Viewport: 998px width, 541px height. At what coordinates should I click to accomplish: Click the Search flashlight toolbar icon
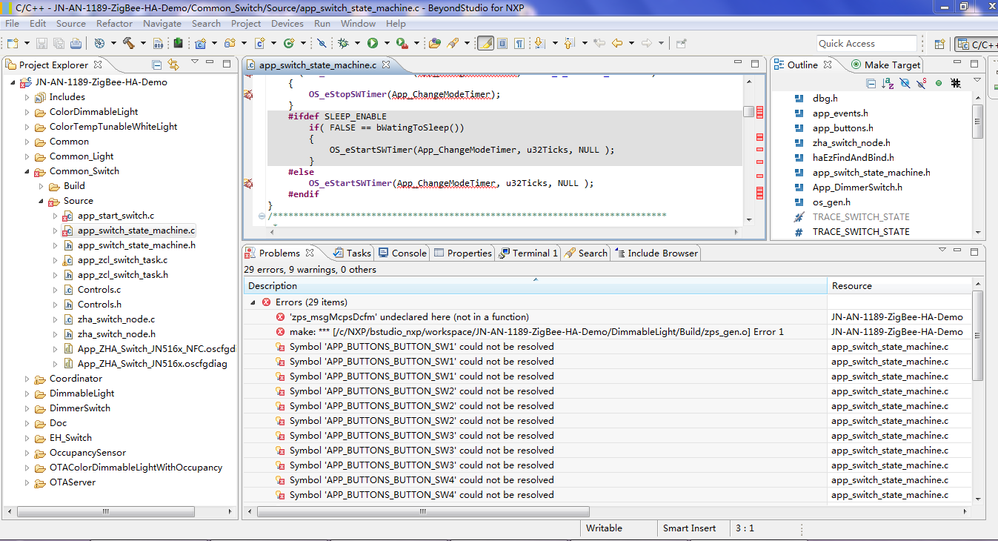click(453, 43)
